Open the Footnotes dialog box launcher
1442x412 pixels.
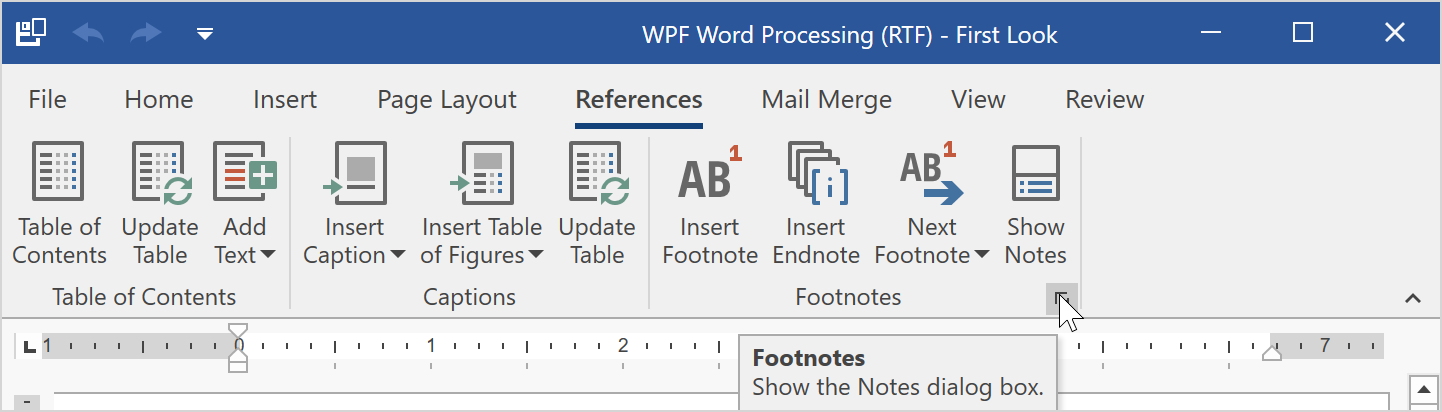pos(1061,297)
